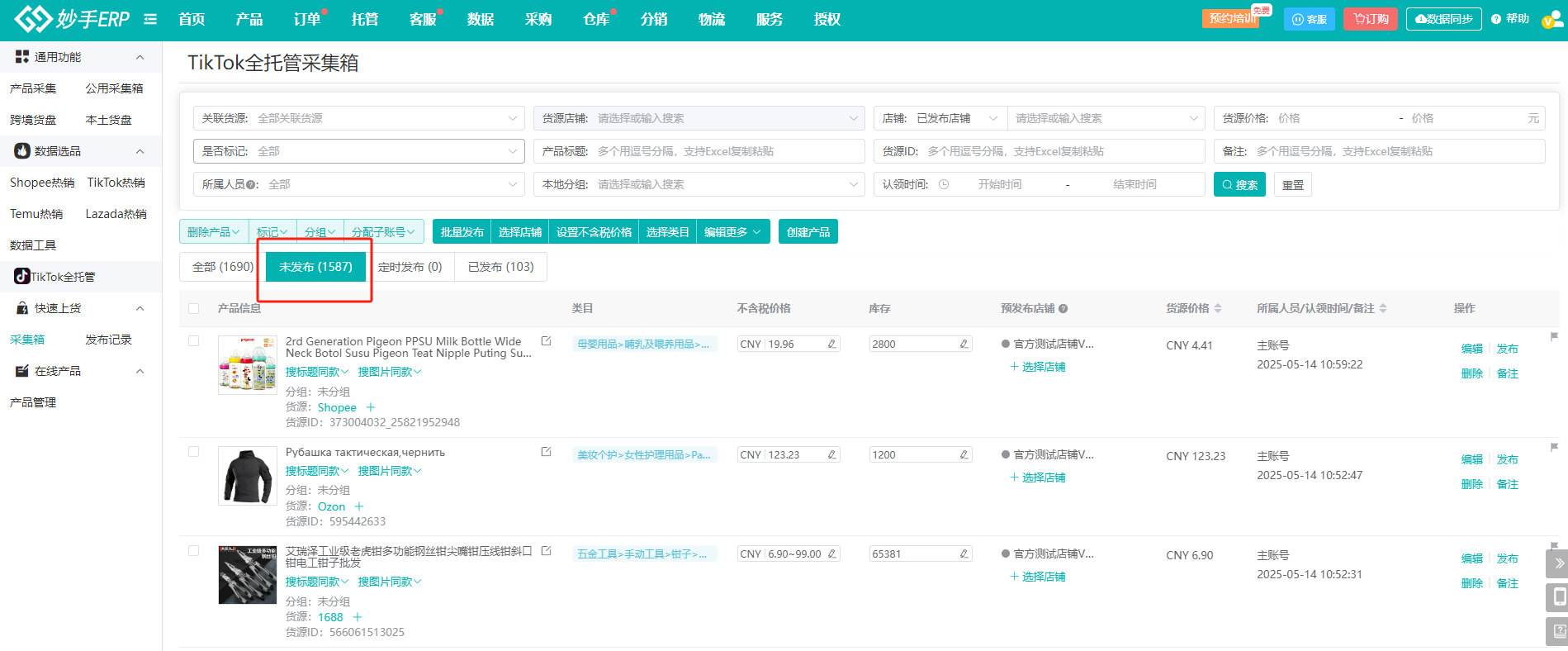Image resolution: width=1568 pixels, height=651 pixels.
Task: Click the hamburger menu icon beside the logo
Action: point(150,19)
